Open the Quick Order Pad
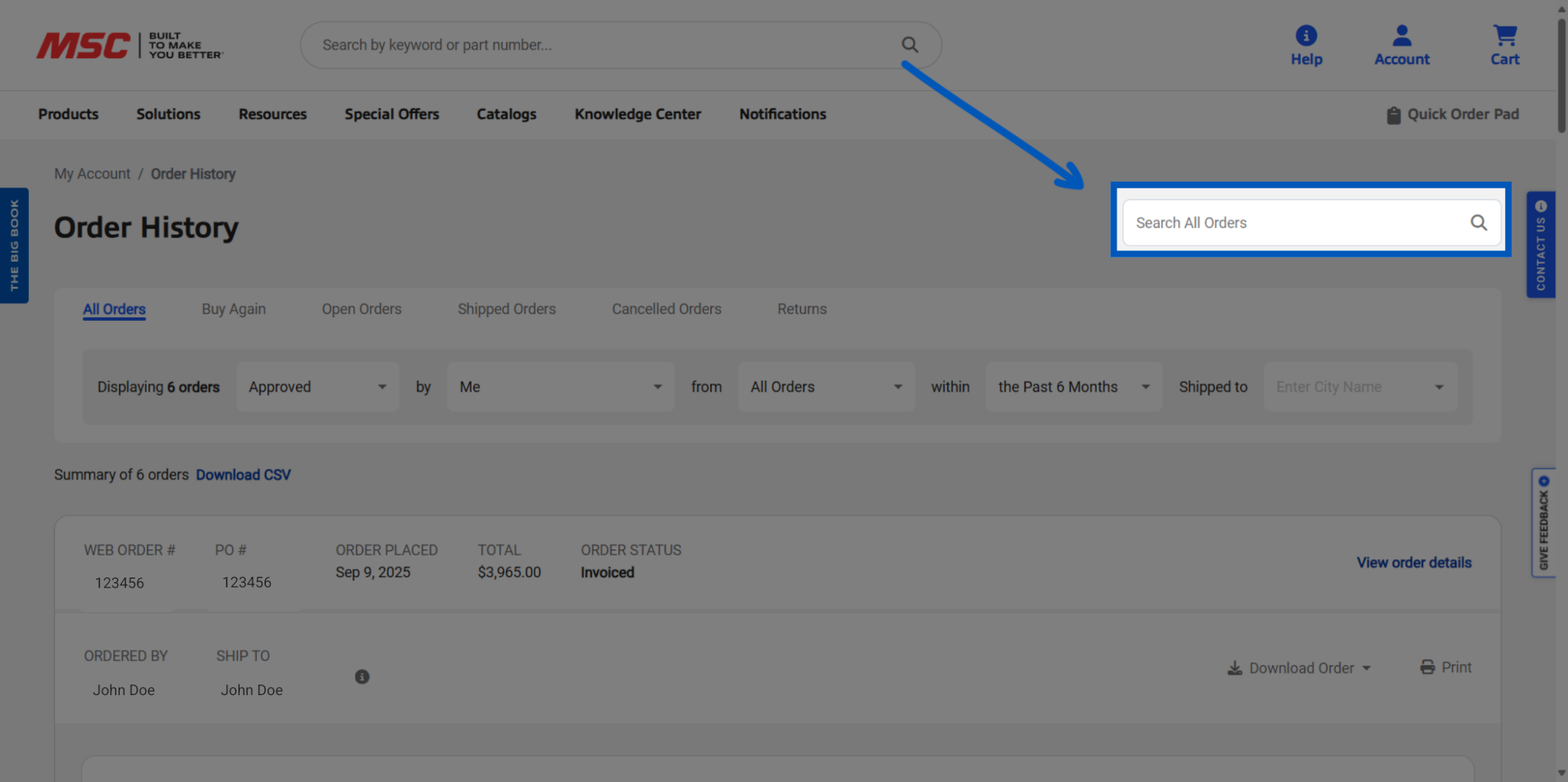Image resolution: width=1568 pixels, height=782 pixels. click(x=1452, y=114)
